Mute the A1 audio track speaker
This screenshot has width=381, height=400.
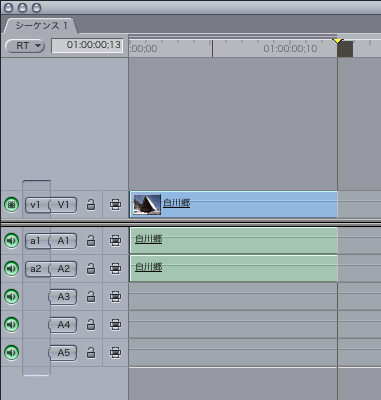pyautogui.click(x=11, y=240)
